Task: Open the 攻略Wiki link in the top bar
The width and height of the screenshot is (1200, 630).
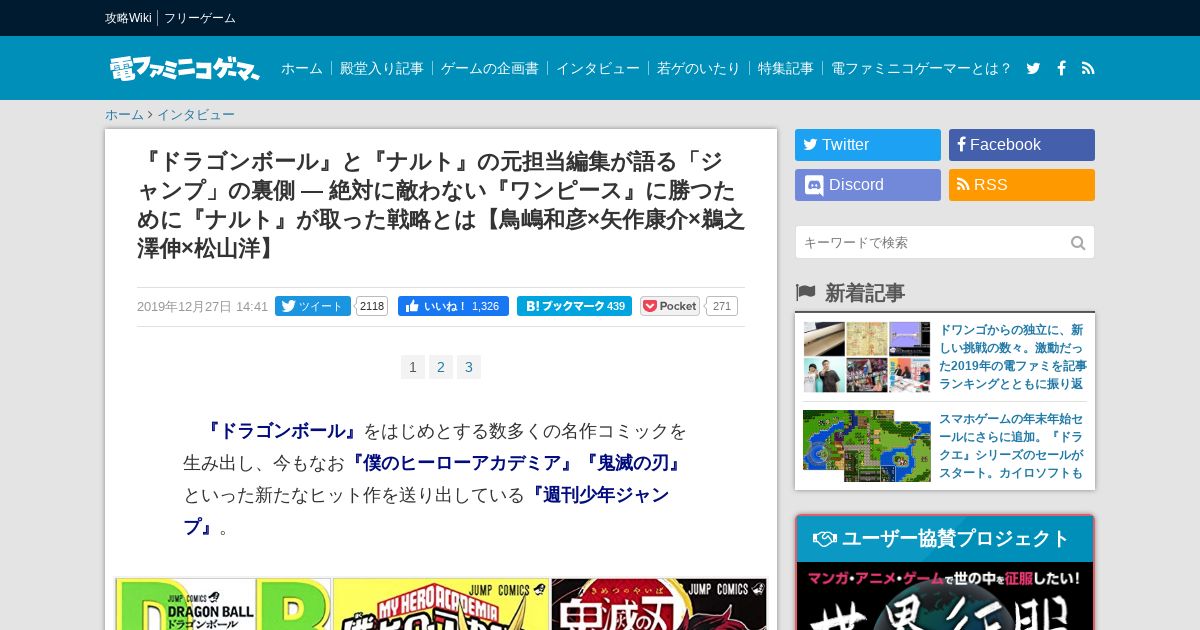Action: click(x=128, y=18)
